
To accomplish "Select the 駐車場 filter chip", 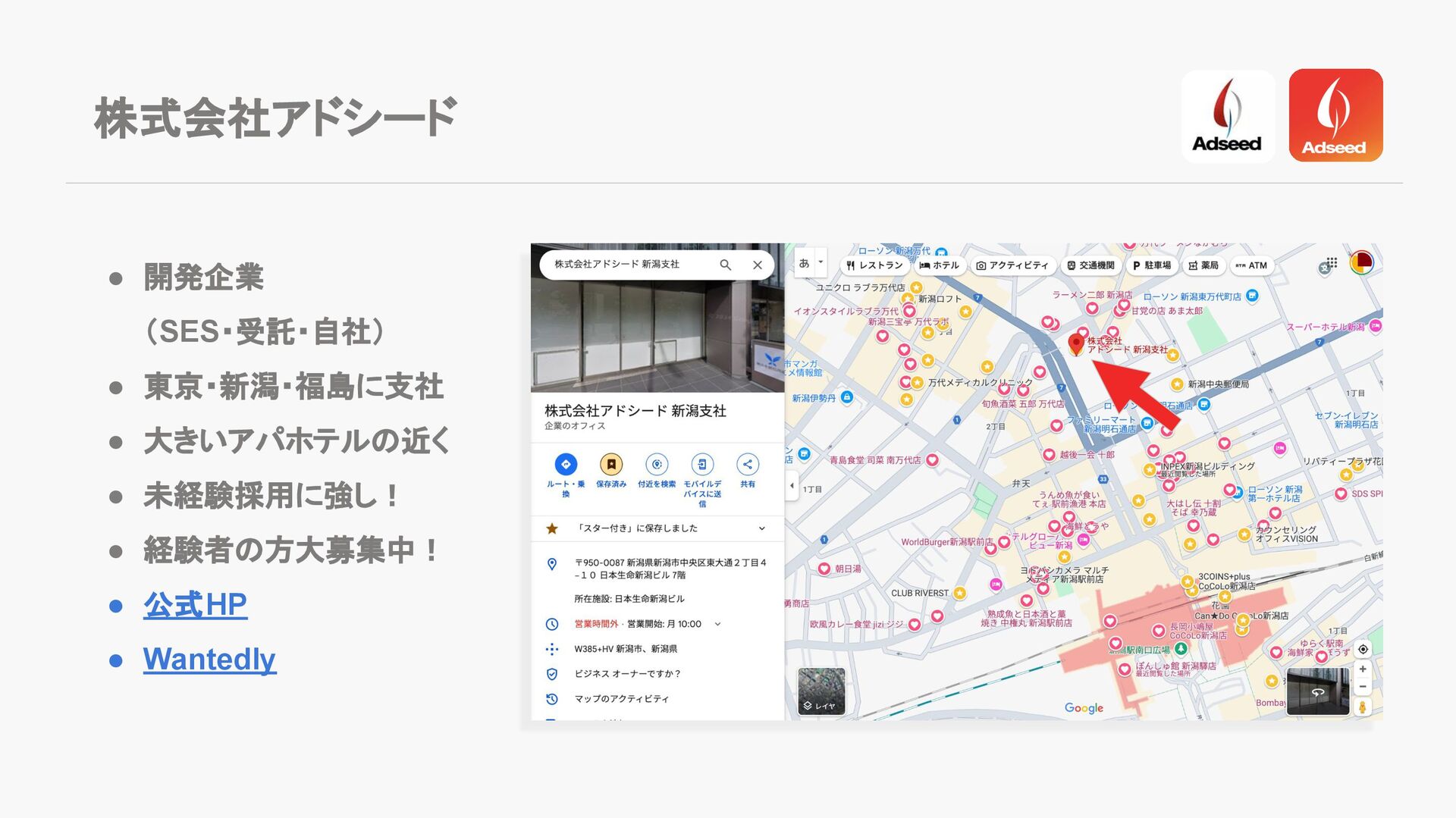I will [x=1152, y=265].
